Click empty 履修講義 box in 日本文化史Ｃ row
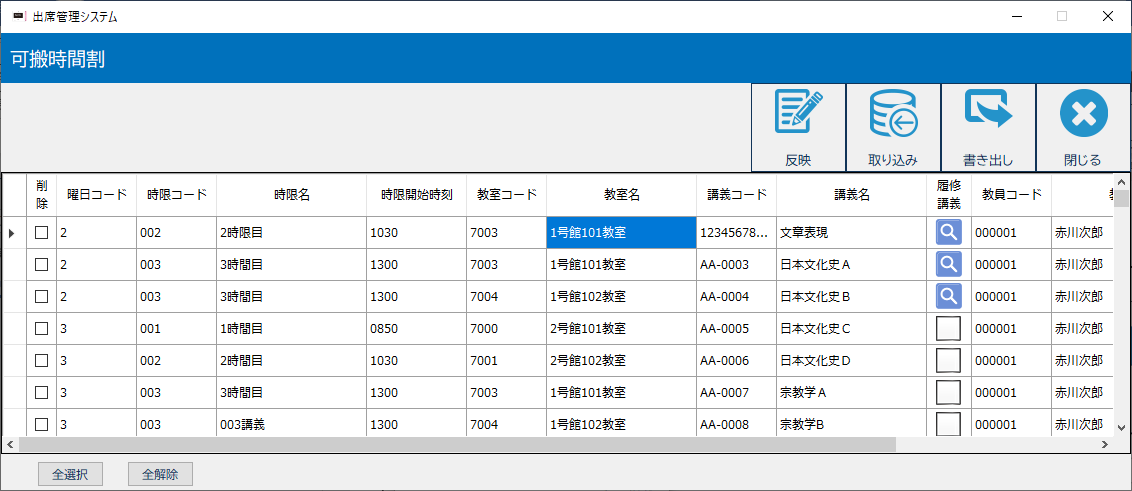This screenshot has height=491, width=1132. (x=948, y=328)
